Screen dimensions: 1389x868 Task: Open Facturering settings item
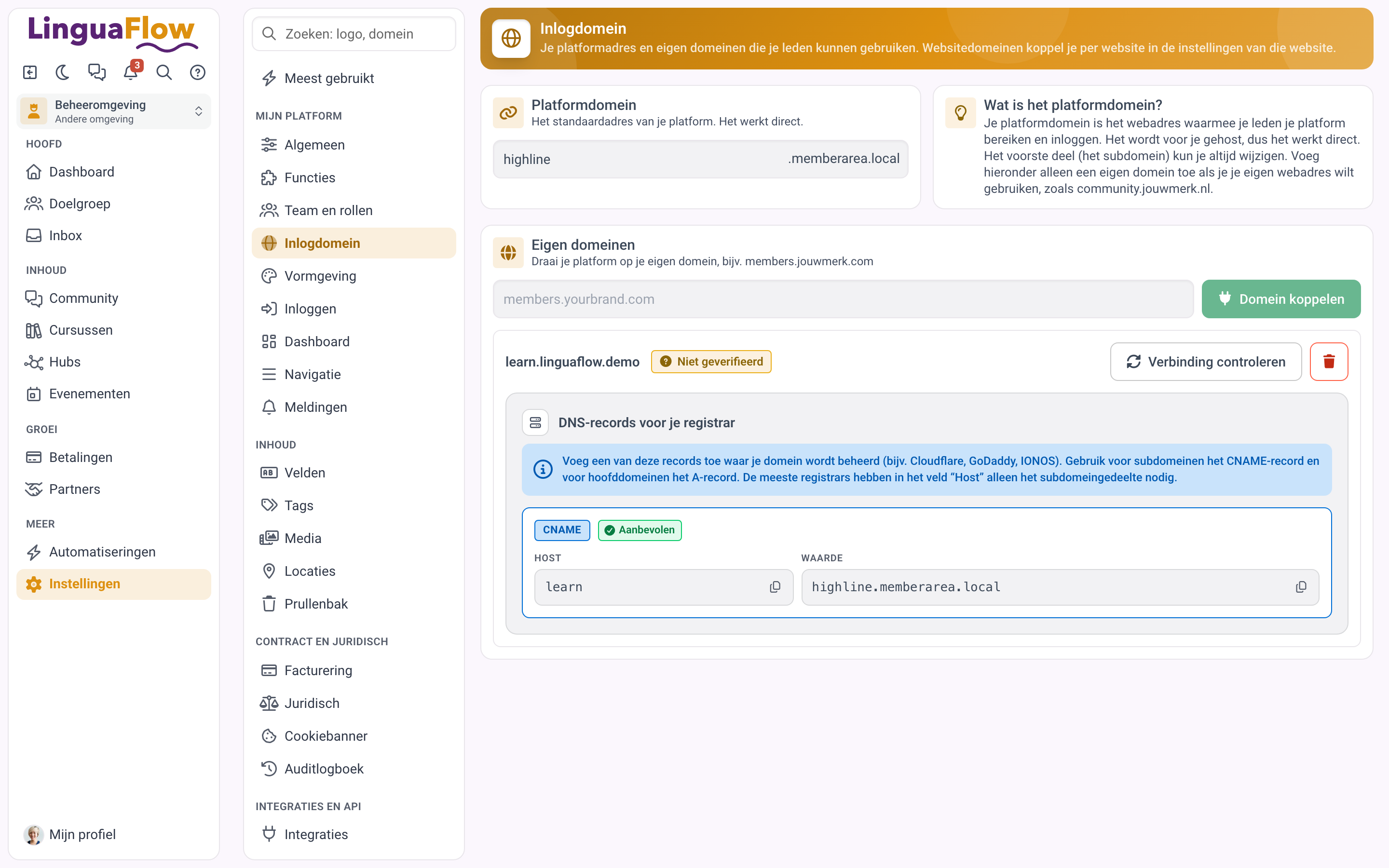pyautogui.click(x=354, y=670)
